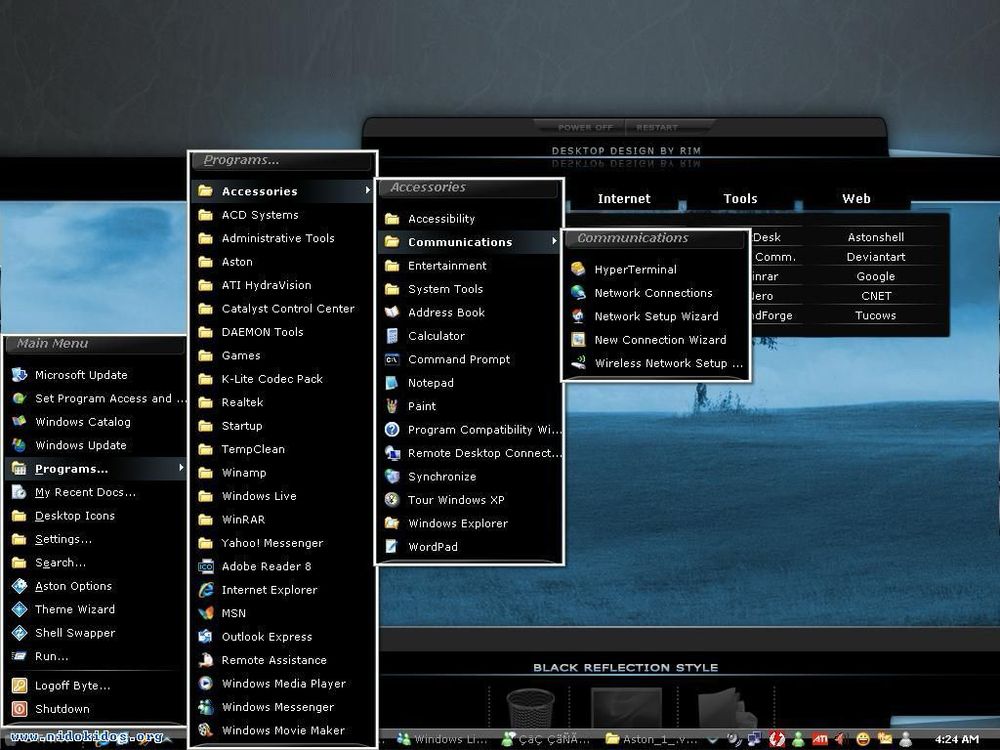Click the recycle bin on the dock
Screen dimensions: 1000x750
[x=530, y=708]
